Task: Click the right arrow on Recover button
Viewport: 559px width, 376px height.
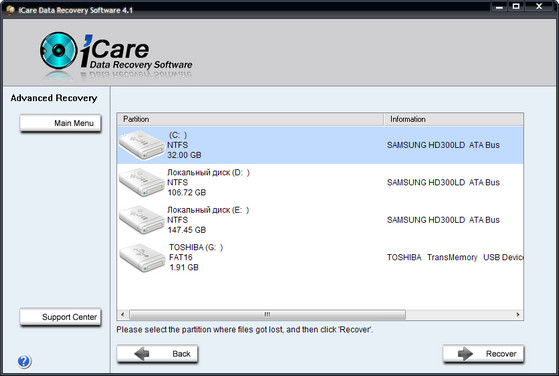Action: coord(465,354)
